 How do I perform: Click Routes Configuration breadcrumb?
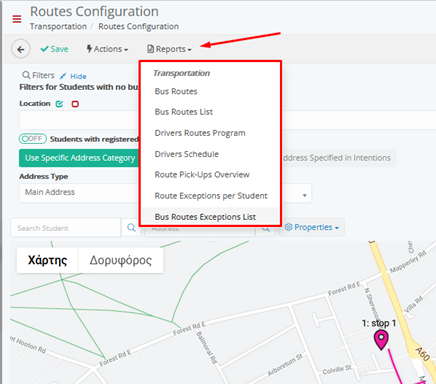[x=138, y=26]
